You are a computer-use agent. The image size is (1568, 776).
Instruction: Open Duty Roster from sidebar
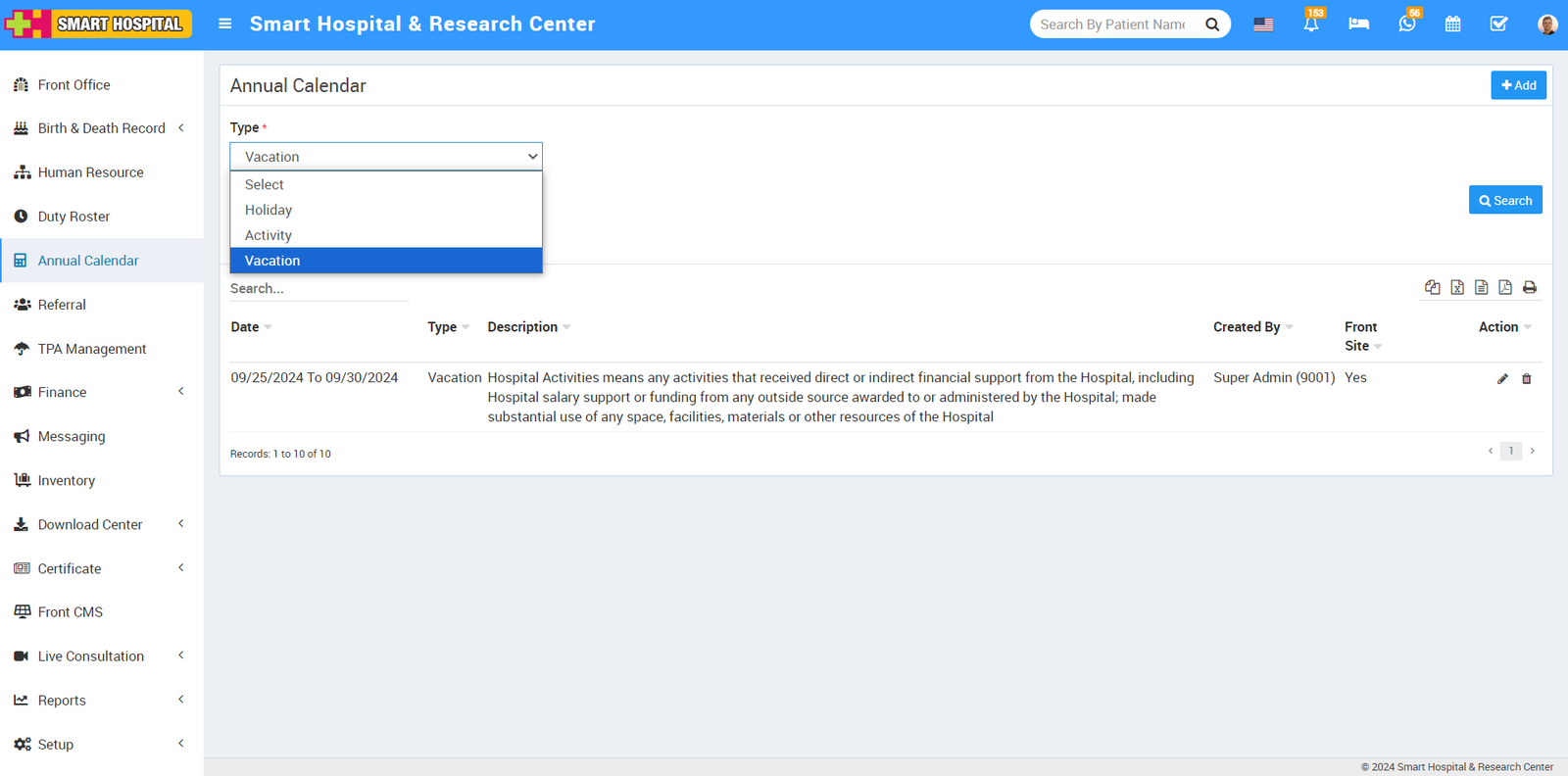73,217
